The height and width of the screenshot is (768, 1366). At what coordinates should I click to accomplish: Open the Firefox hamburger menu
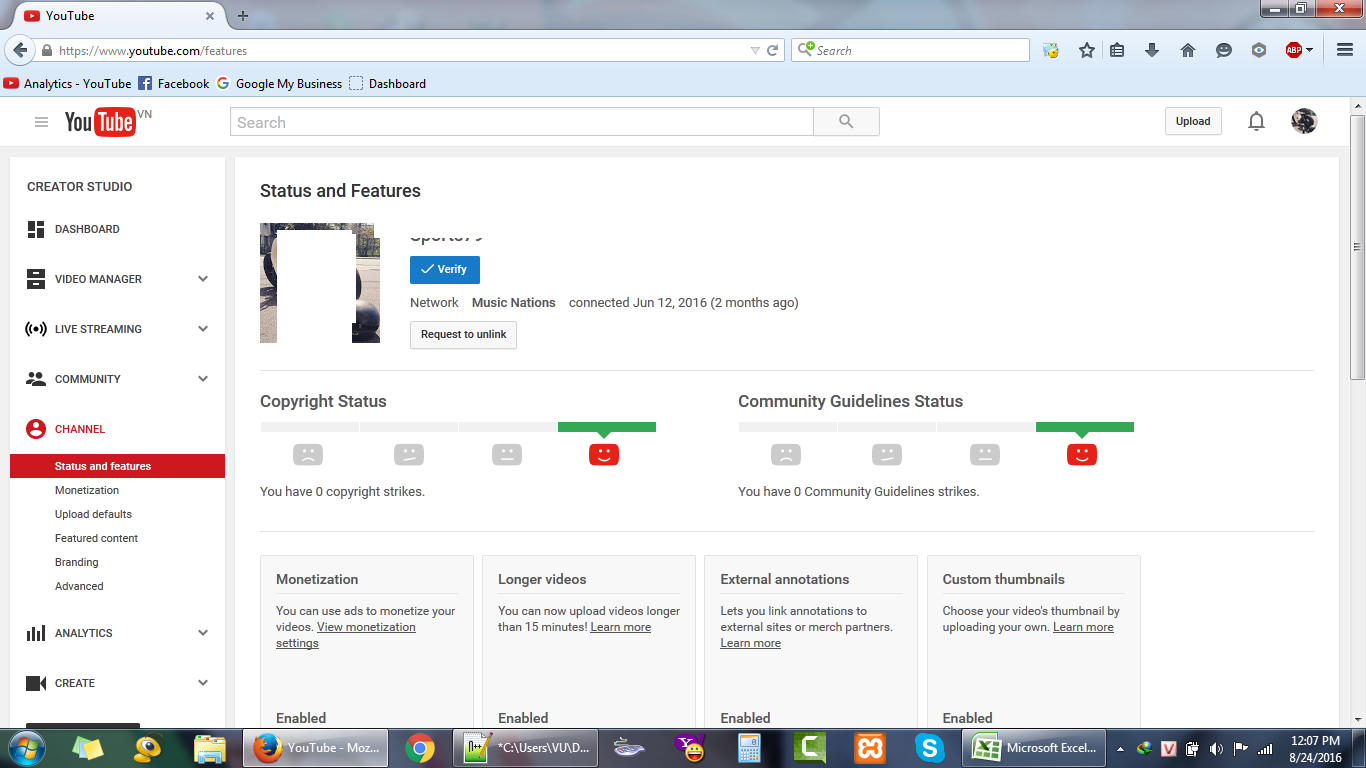pos(1344,50)
